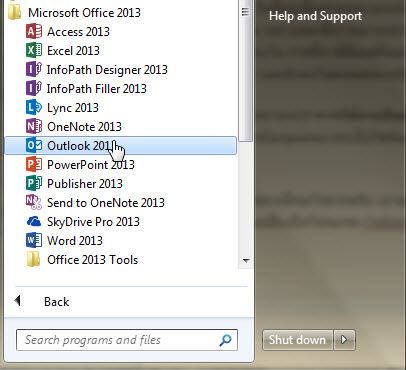Click the Send to OneNote 2013 icon
406x370 pixels.
[34, 203]
